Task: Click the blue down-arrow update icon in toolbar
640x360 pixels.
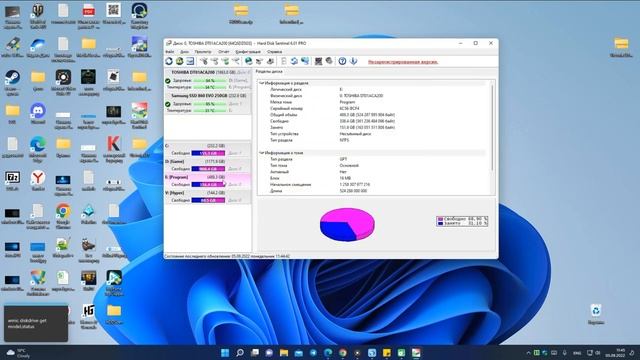Action: click(353, 61)
